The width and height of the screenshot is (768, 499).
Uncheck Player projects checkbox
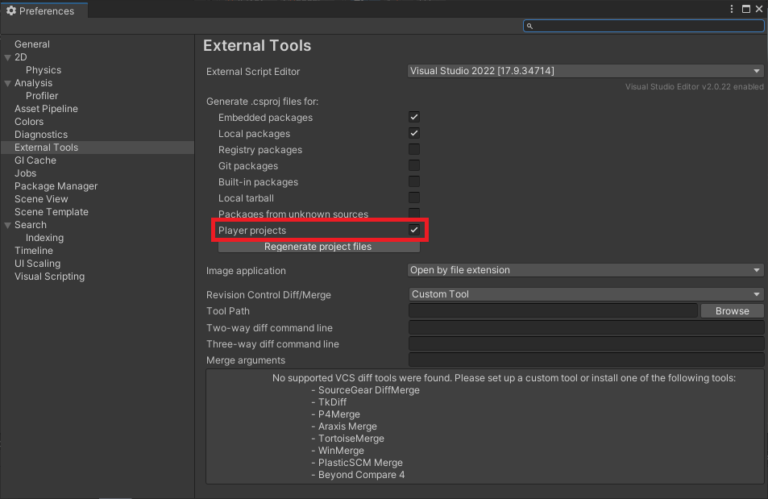pyautogui.click(x=414, y=231)
